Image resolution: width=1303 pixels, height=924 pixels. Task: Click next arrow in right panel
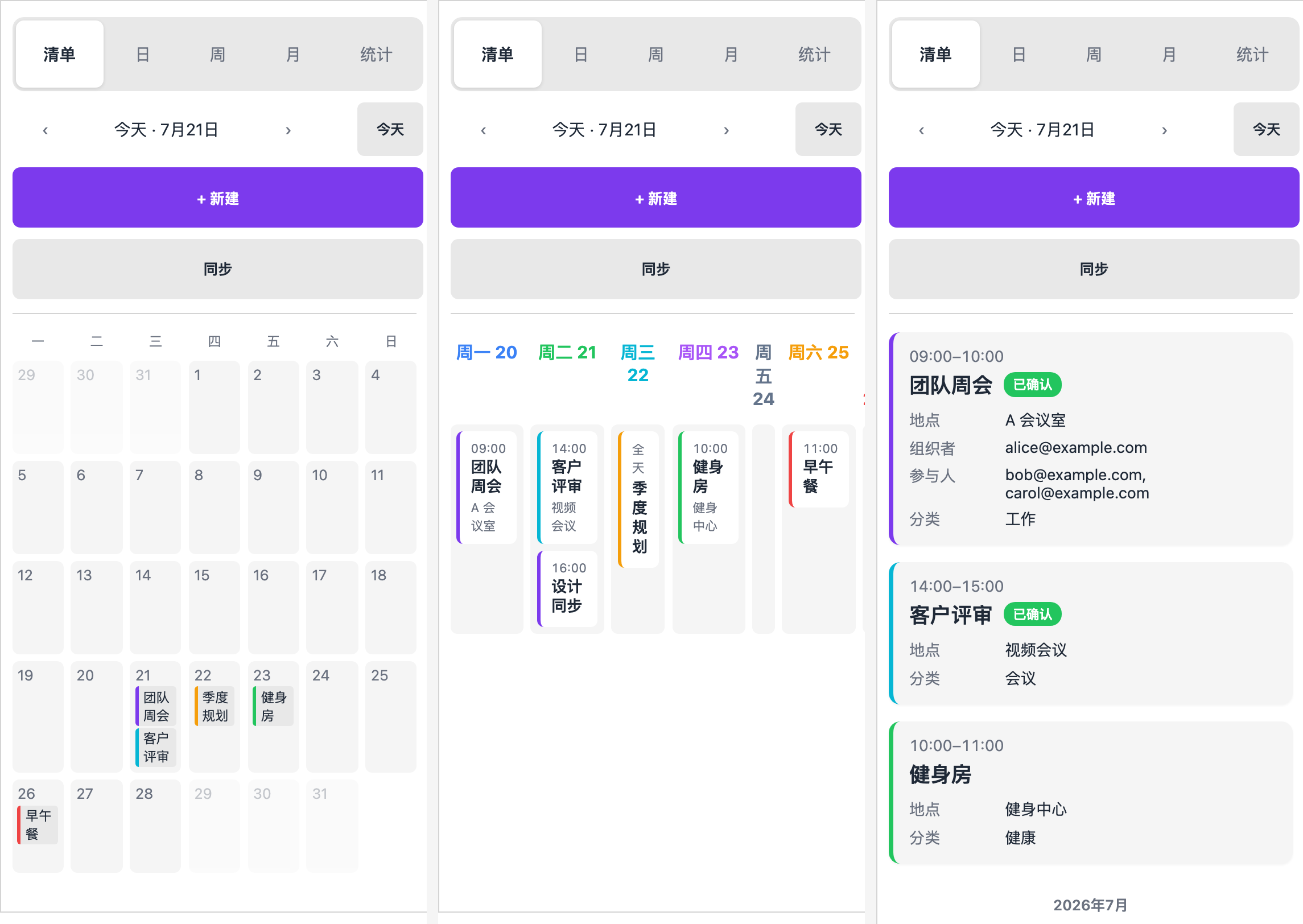pos(1164,130)
